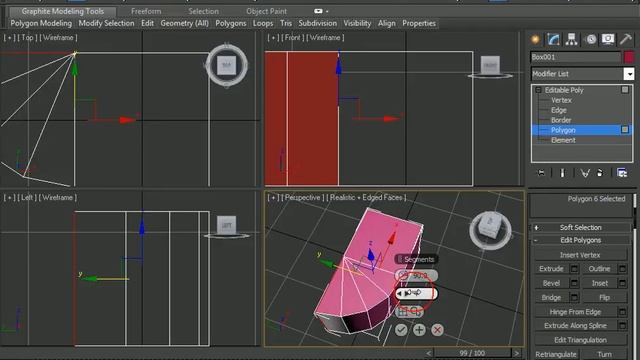The height and width of the screenshot is (360, 640).
Task: Select Edge sub-object level
Action: click(558, 110)
